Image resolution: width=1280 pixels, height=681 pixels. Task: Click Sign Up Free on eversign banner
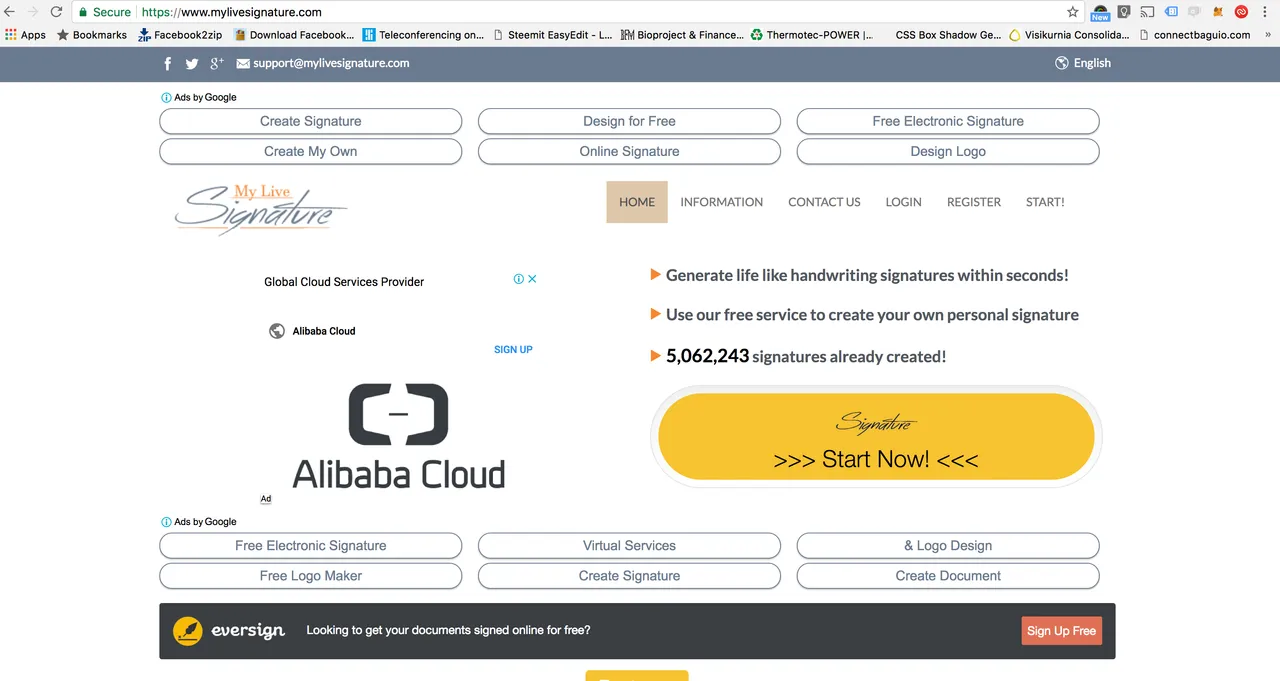pyautogui.click(x=1061, y=631)
